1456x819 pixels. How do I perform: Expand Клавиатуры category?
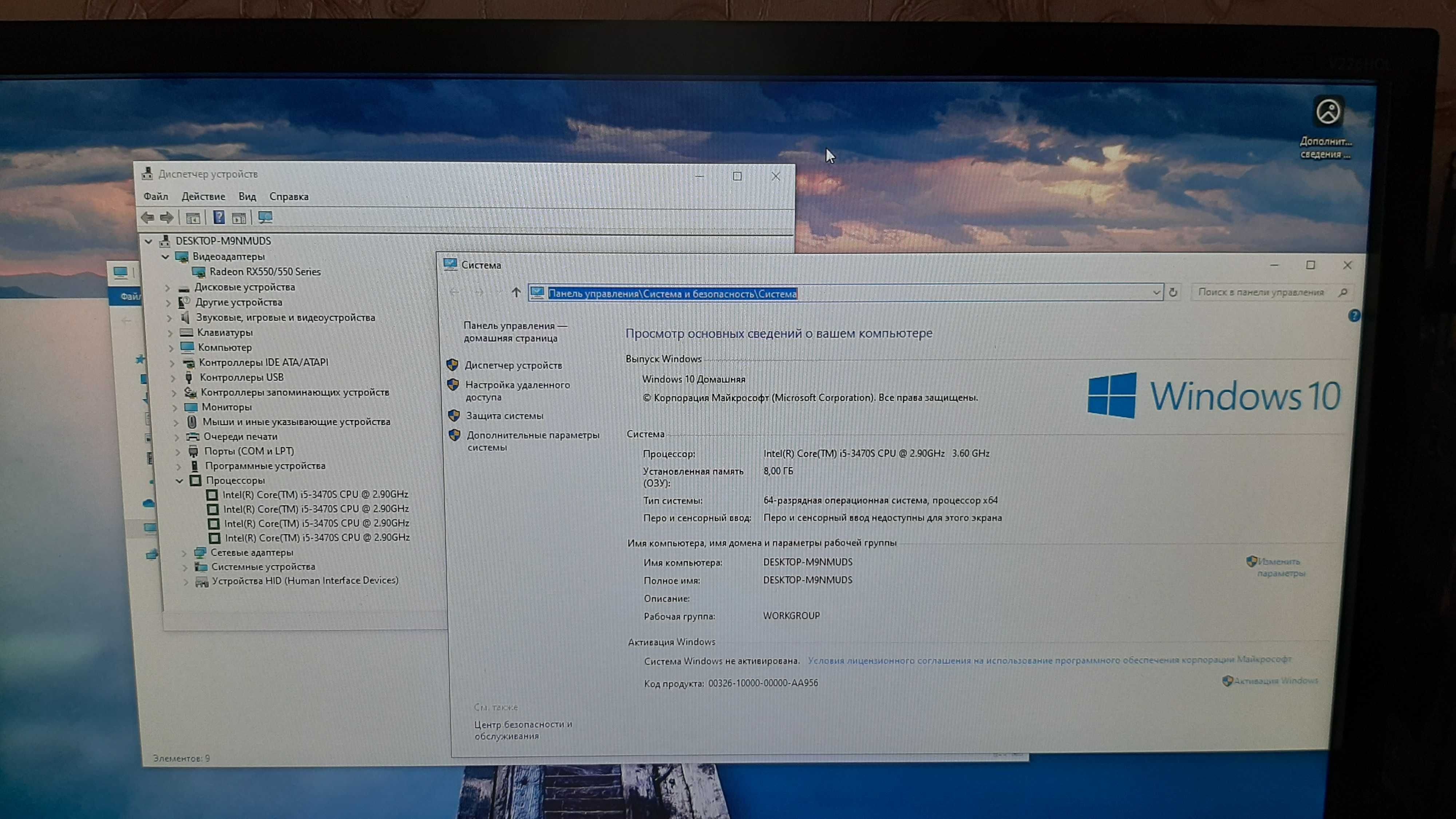point(170,333)
